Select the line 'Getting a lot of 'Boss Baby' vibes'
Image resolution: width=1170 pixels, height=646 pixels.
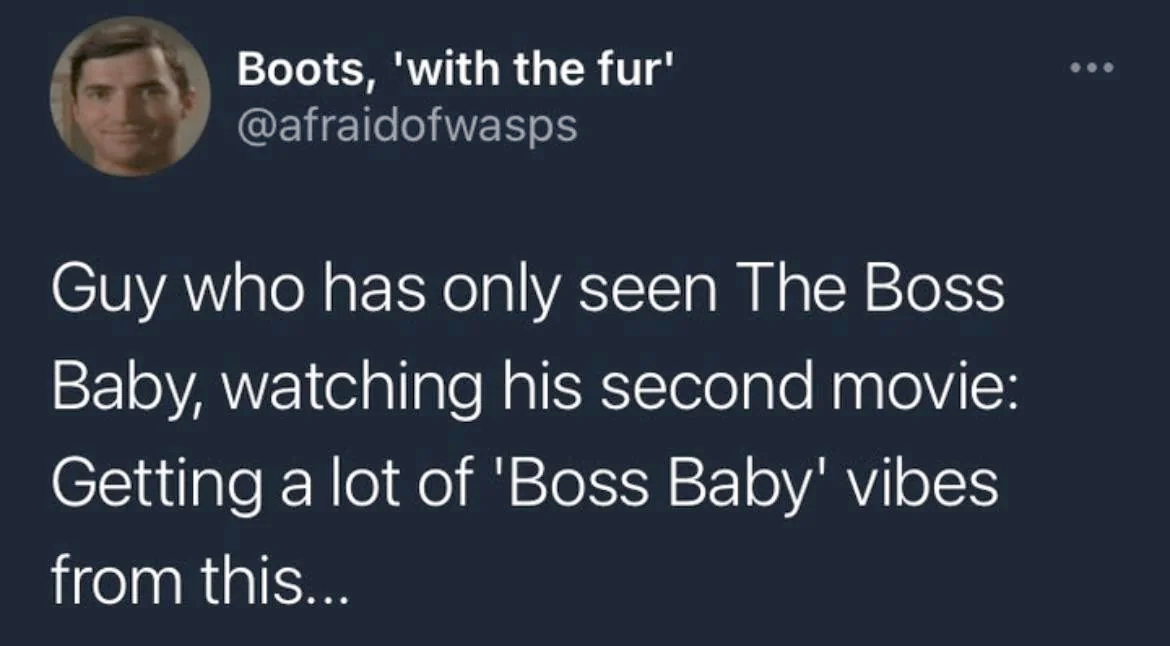click(x=525, y=484)
